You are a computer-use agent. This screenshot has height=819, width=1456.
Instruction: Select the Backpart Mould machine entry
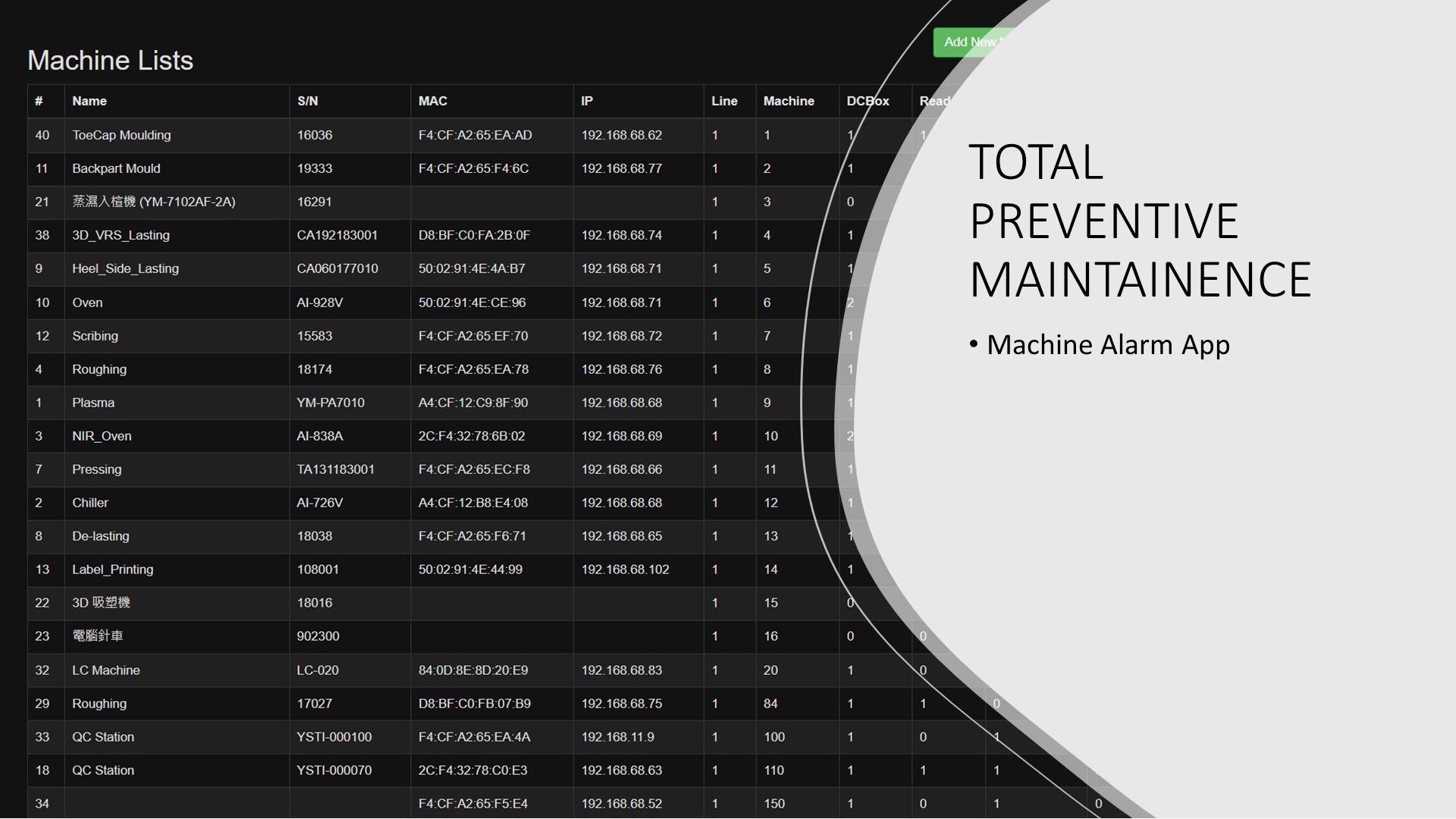(116, 168)
